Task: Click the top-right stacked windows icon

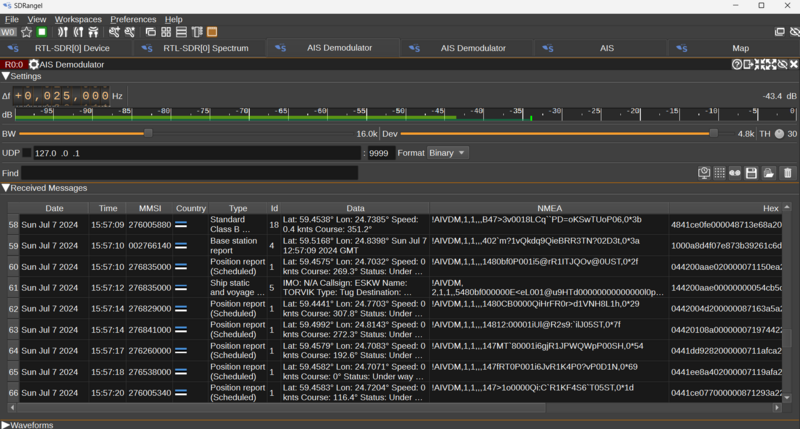Action: pos(780,32)
